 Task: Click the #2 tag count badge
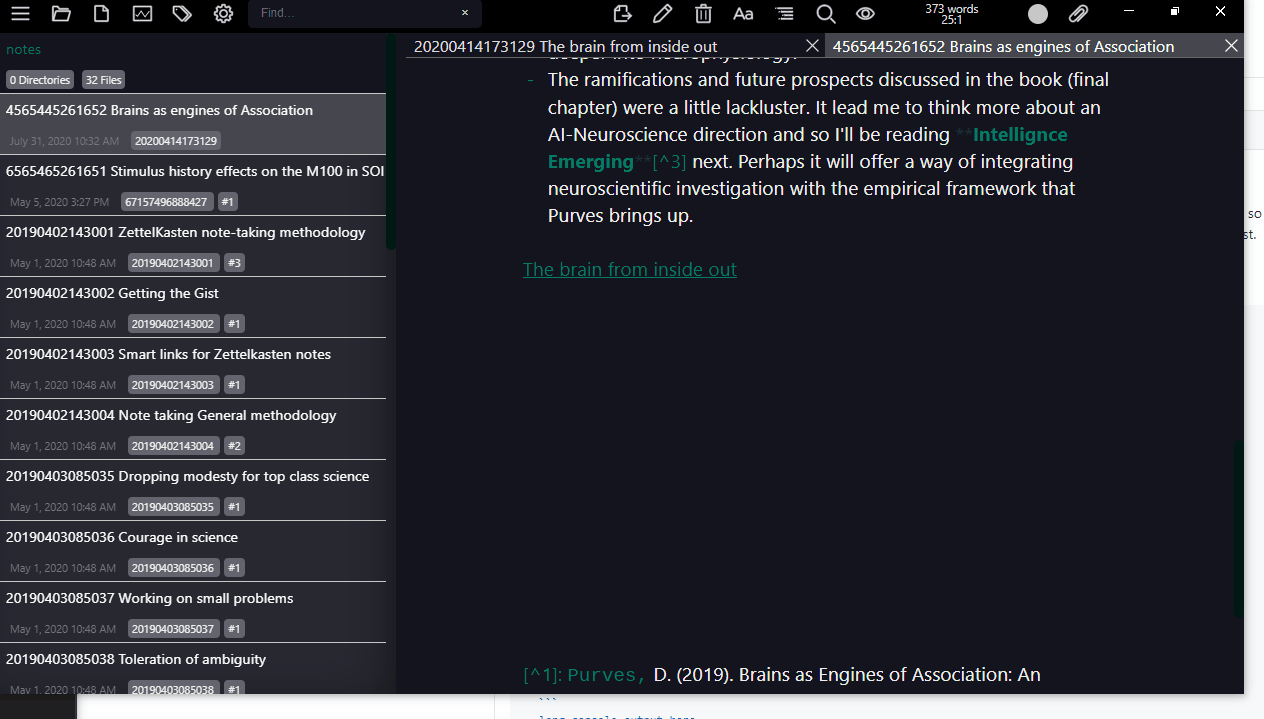pyautogui.click(x=234, y=446)
